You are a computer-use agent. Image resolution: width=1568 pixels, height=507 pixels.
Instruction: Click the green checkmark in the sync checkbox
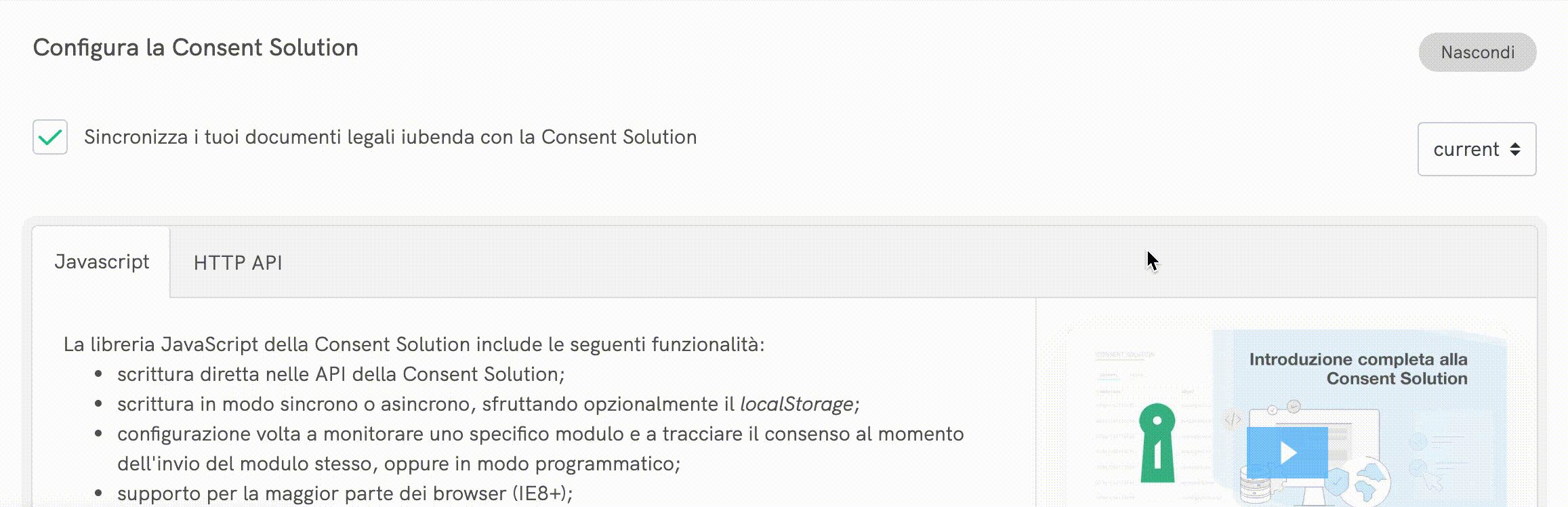pos(50,137)
